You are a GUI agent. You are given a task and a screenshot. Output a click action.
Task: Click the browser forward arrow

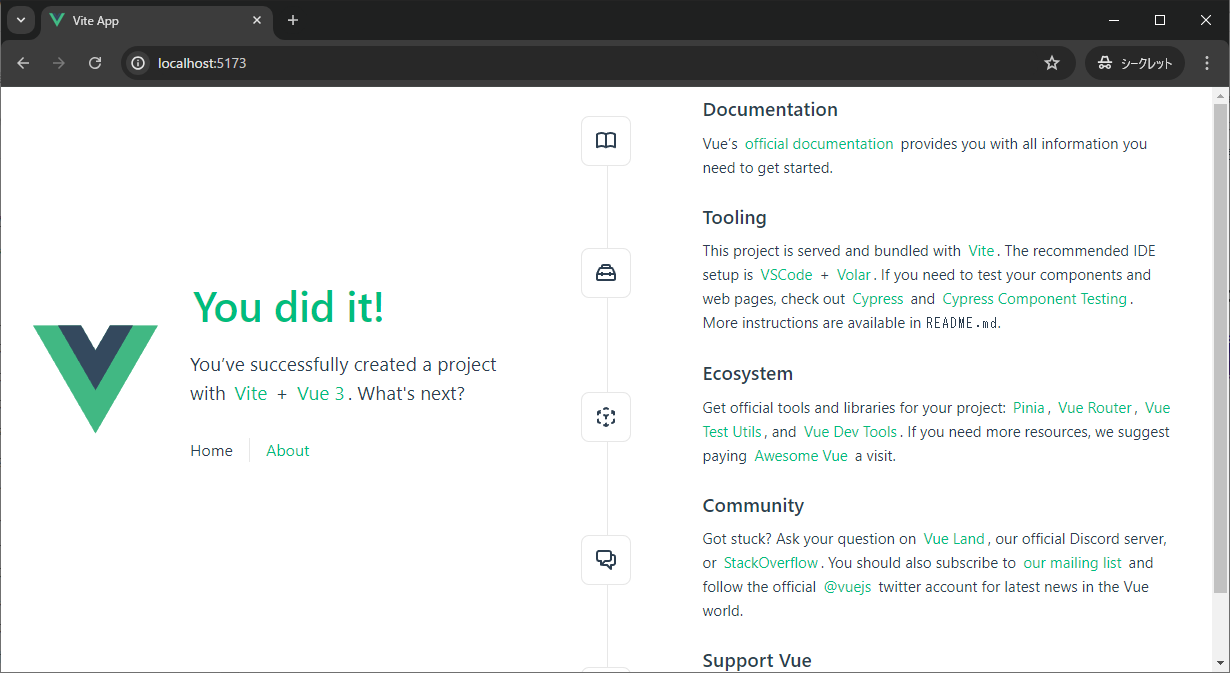pos(59,63)
